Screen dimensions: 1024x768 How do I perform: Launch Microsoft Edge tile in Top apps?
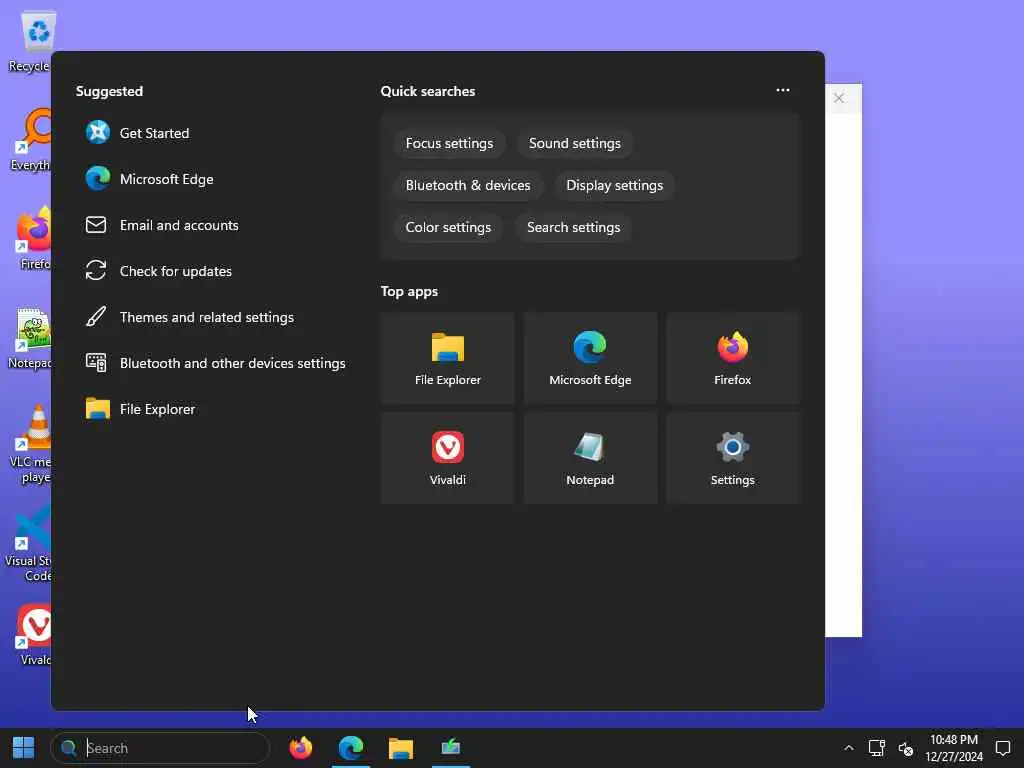pos(590,358)
